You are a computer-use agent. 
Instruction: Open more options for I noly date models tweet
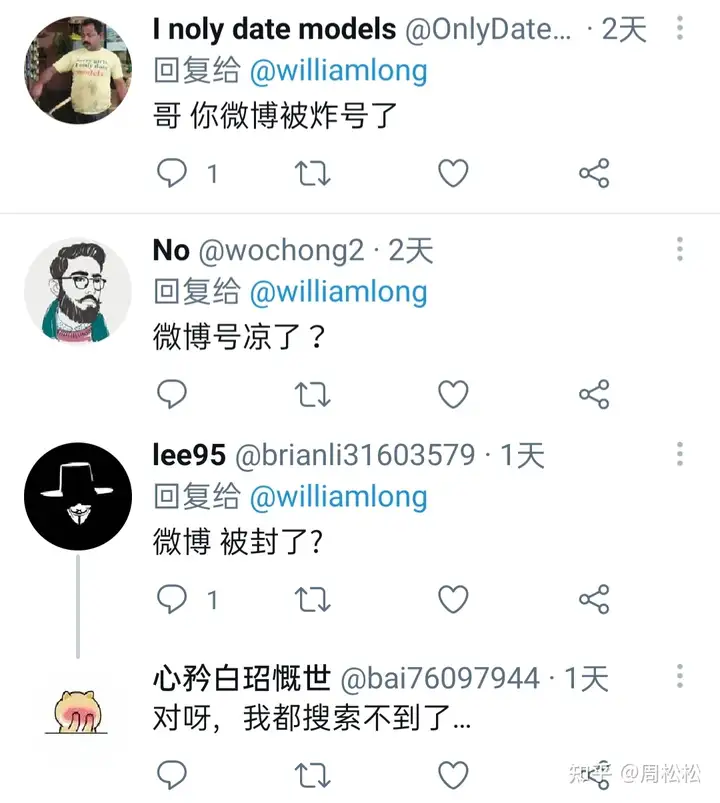680,28
